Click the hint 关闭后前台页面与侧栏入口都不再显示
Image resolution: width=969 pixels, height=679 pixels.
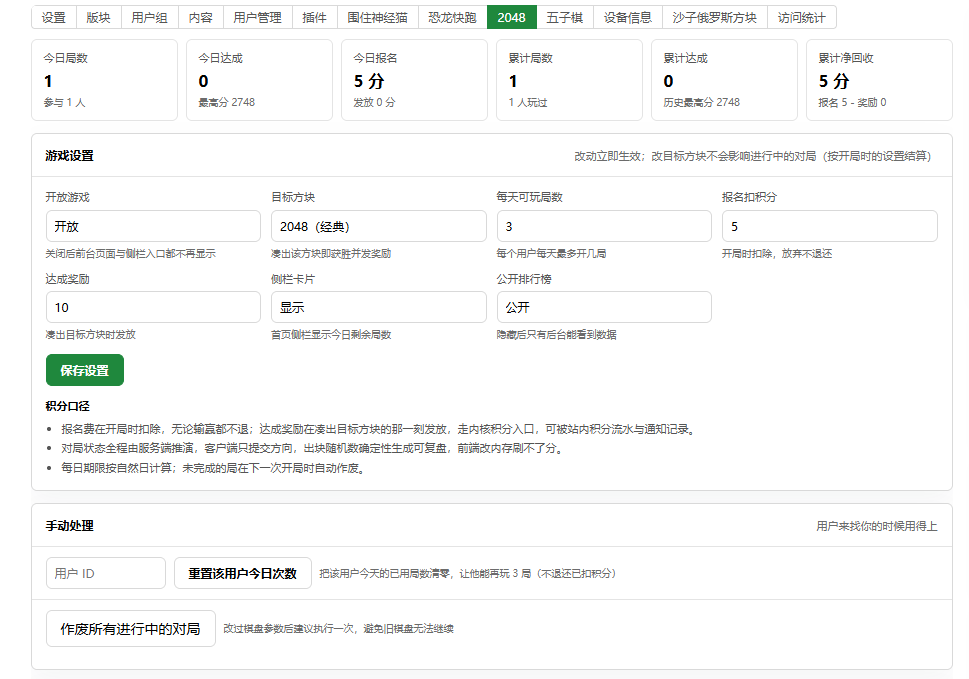pos(130,253)
